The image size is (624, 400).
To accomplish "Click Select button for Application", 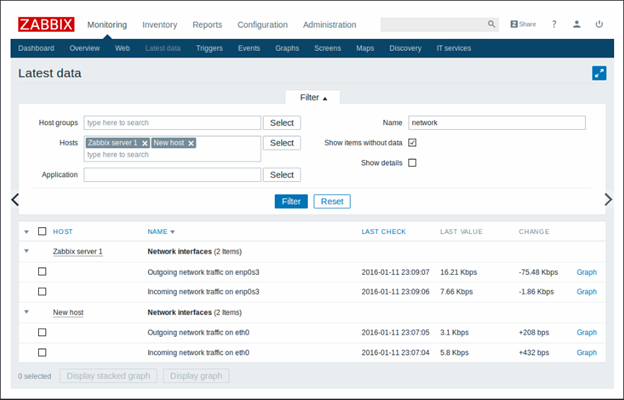I will click(x=282, y=175).
